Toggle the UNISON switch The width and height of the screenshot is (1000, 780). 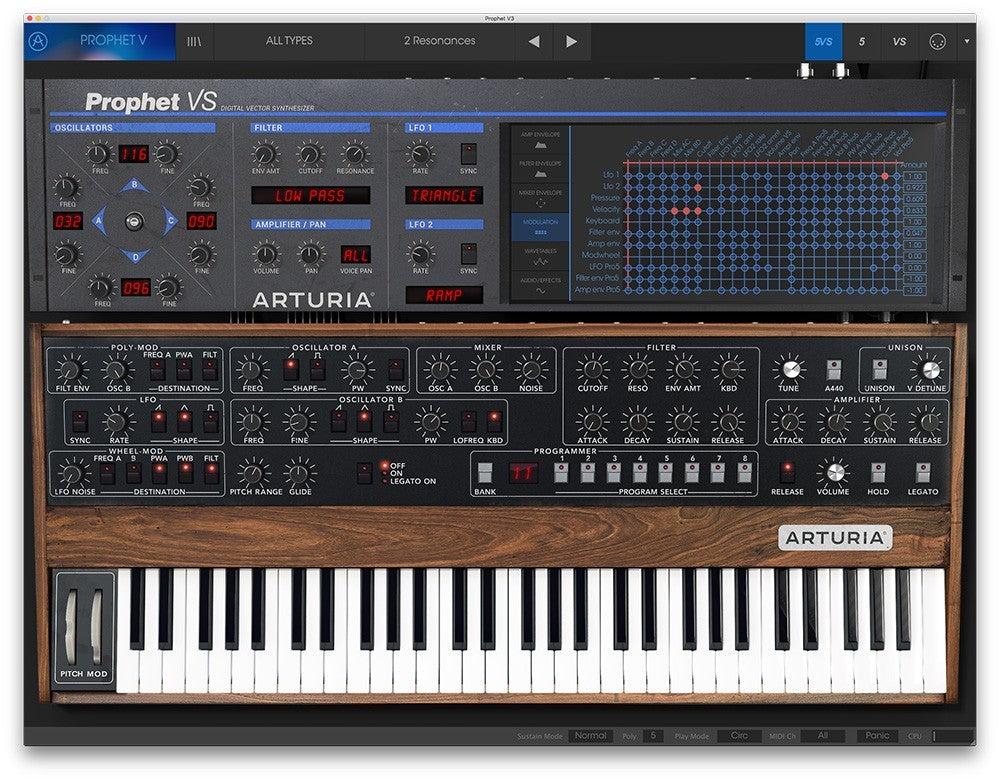[x=879, y=369]
